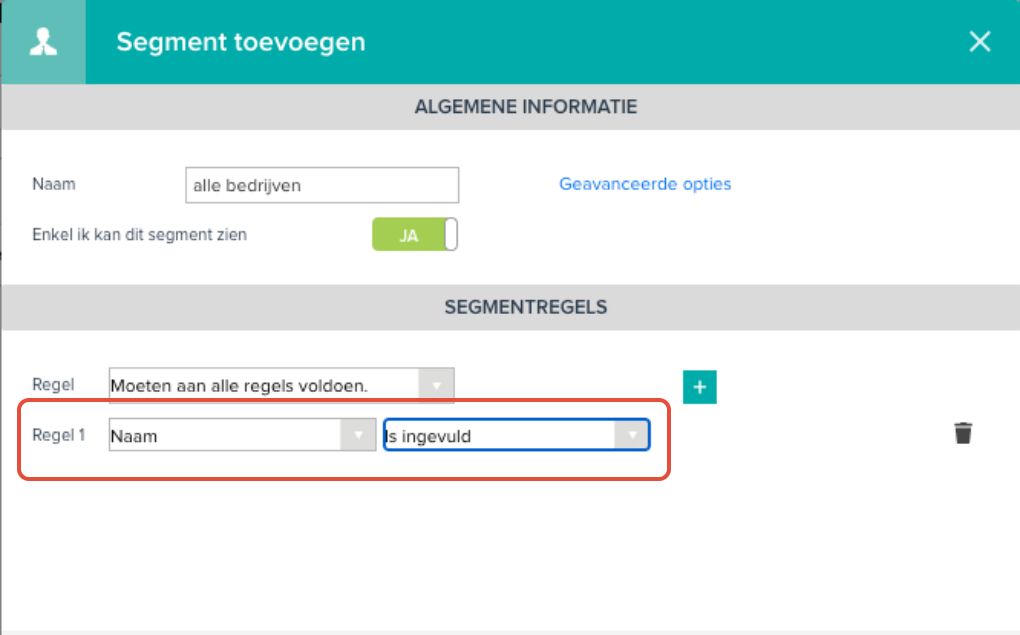Select the ALGEMENE INFORMATIE section header
This screenshot has width=1020, height=635.
(526, 107)
